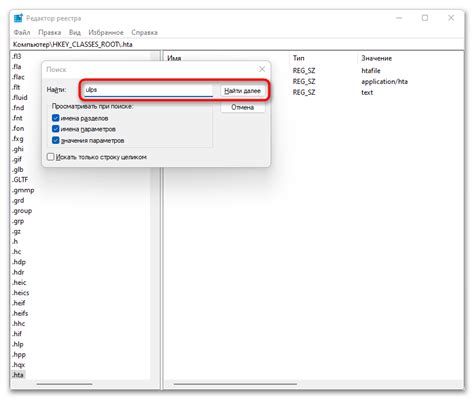Select the .glb key in tree

coord(18,169)
